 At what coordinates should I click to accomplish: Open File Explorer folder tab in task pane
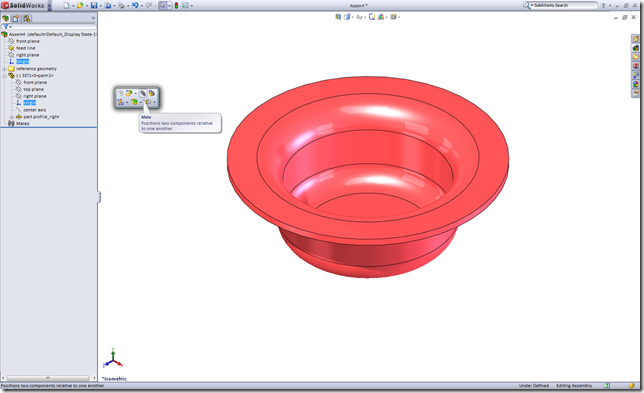635,57
